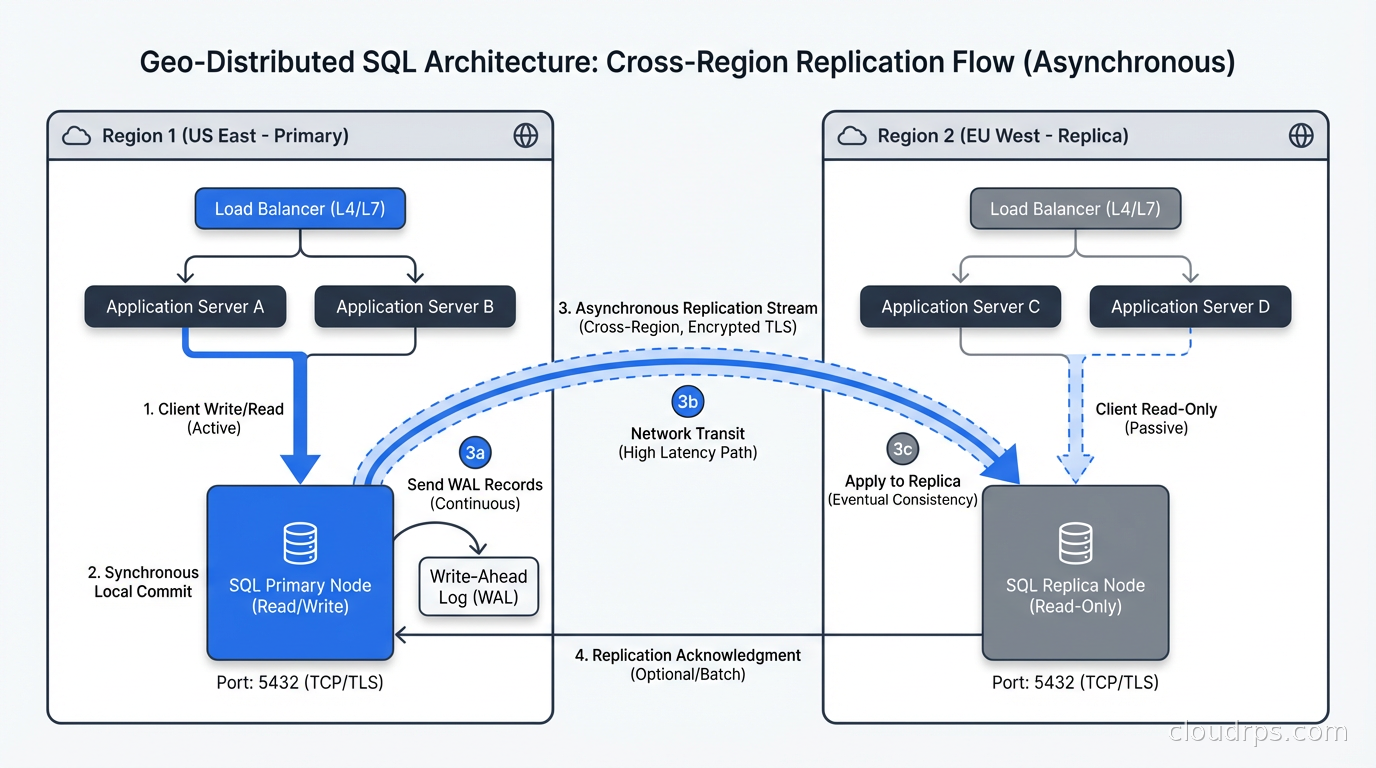This screenshot has width=1376, height=768.
Task: Click the 3c Apply to Replica badge
Action: 902,449
